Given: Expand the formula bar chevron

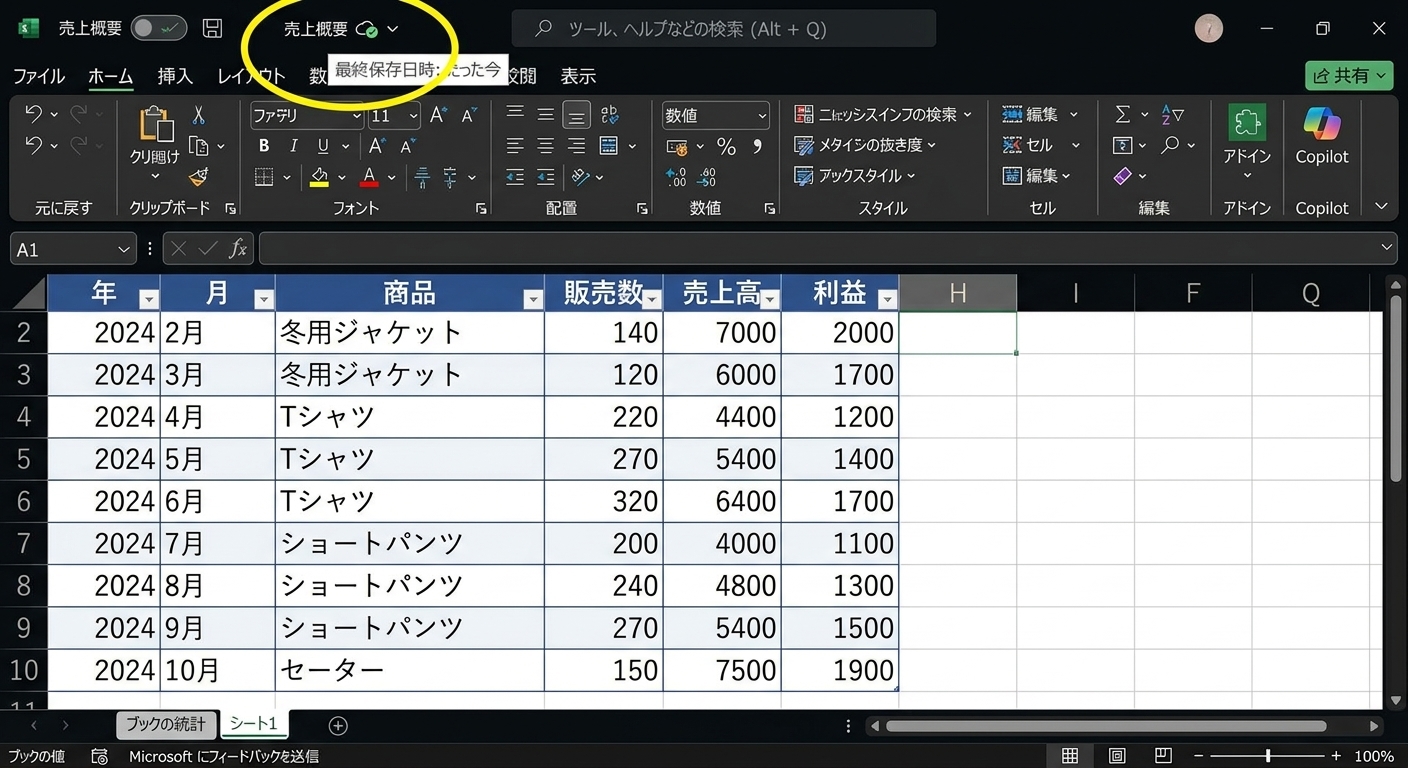Looking at the screenshot, I should pos(1387,247).
